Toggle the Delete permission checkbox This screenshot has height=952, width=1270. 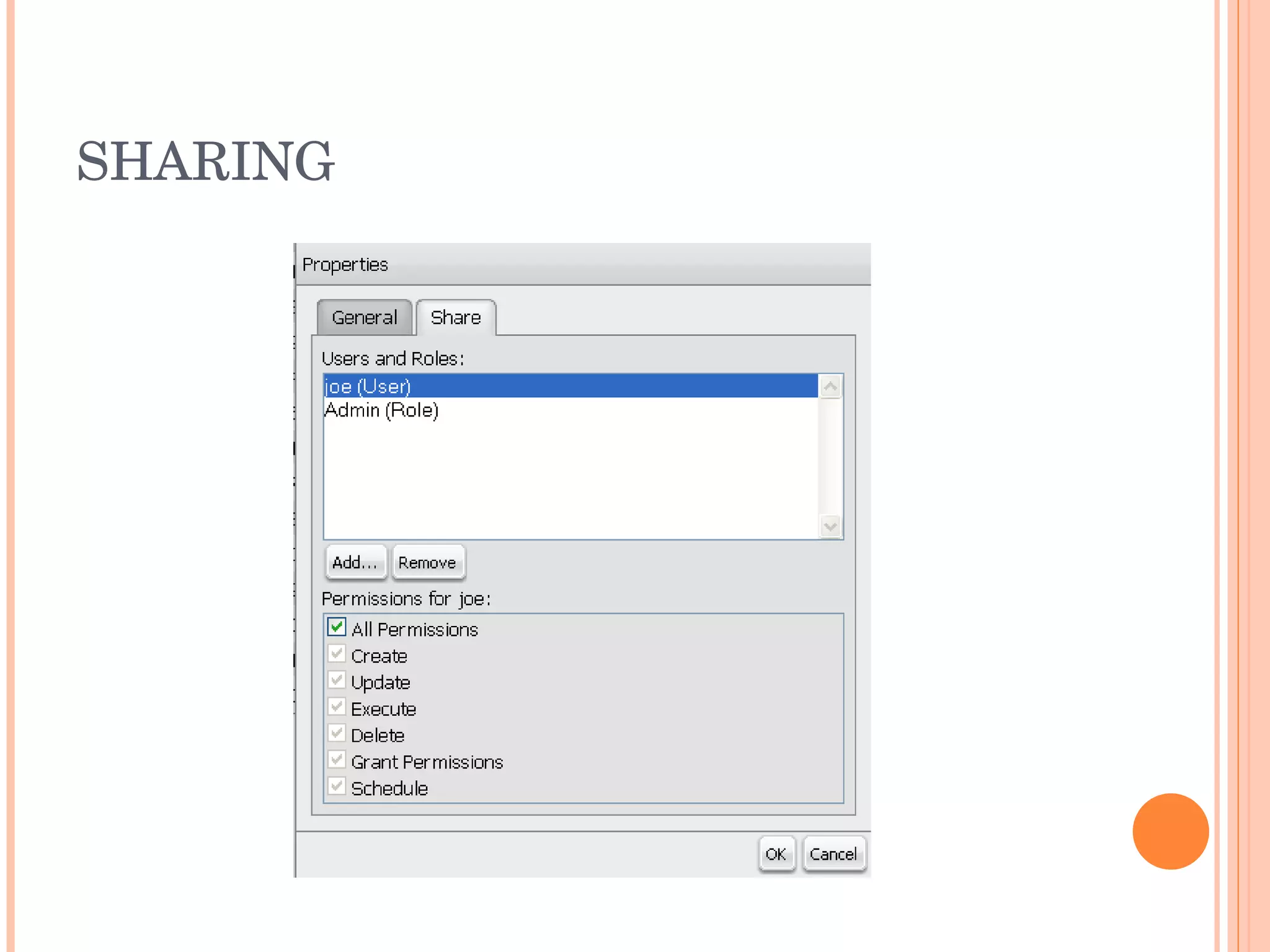(337, 733)
